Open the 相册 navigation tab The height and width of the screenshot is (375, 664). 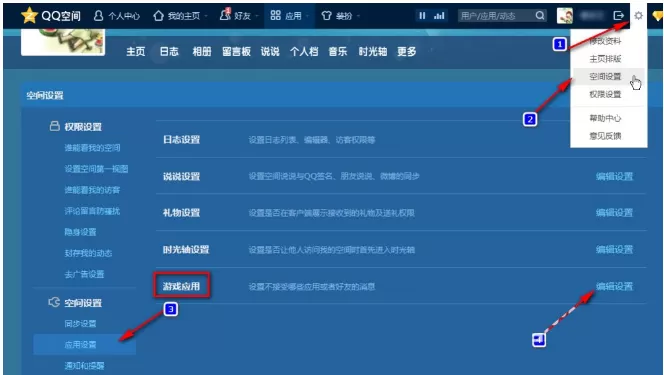(x=202, y=52)
